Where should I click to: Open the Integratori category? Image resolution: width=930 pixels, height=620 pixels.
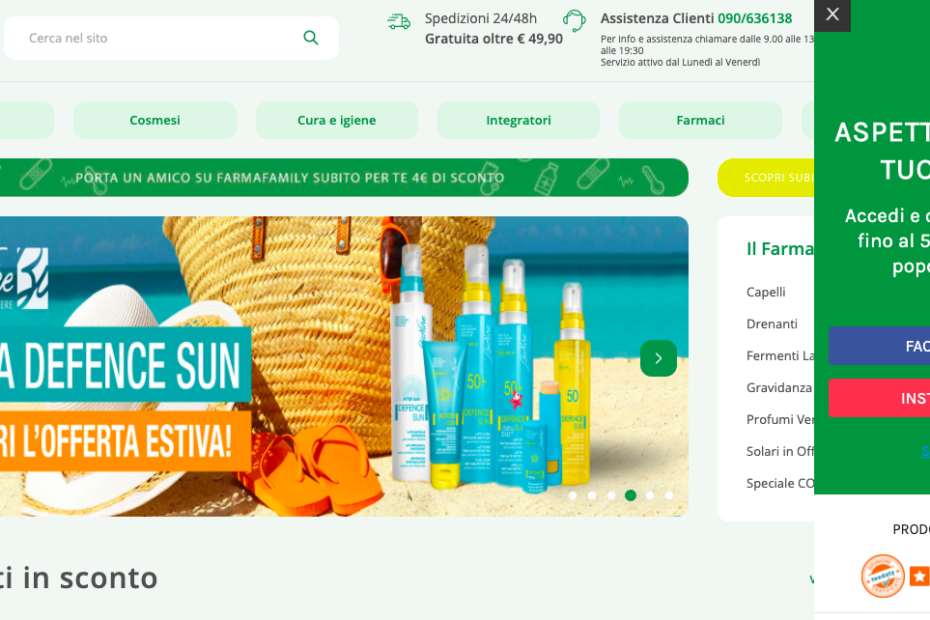[518, 120]
